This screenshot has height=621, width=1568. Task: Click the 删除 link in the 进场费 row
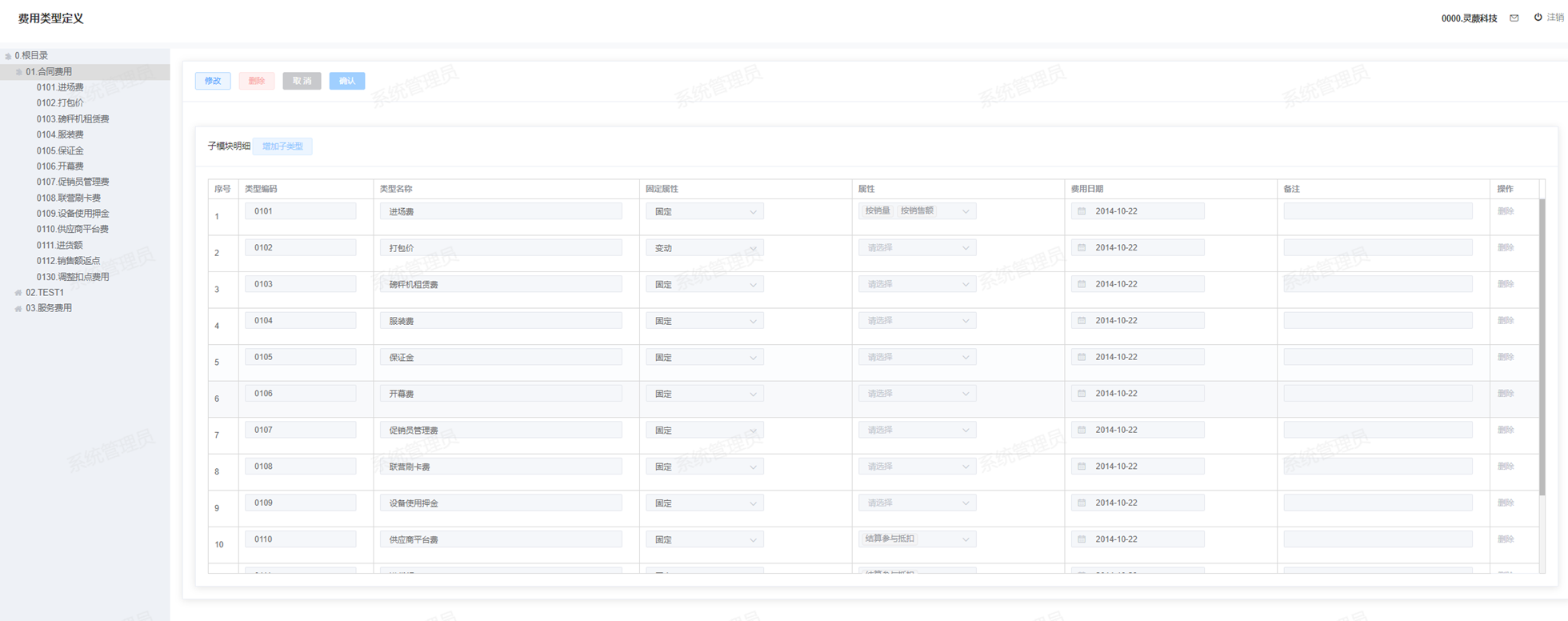coord(1506,211)
